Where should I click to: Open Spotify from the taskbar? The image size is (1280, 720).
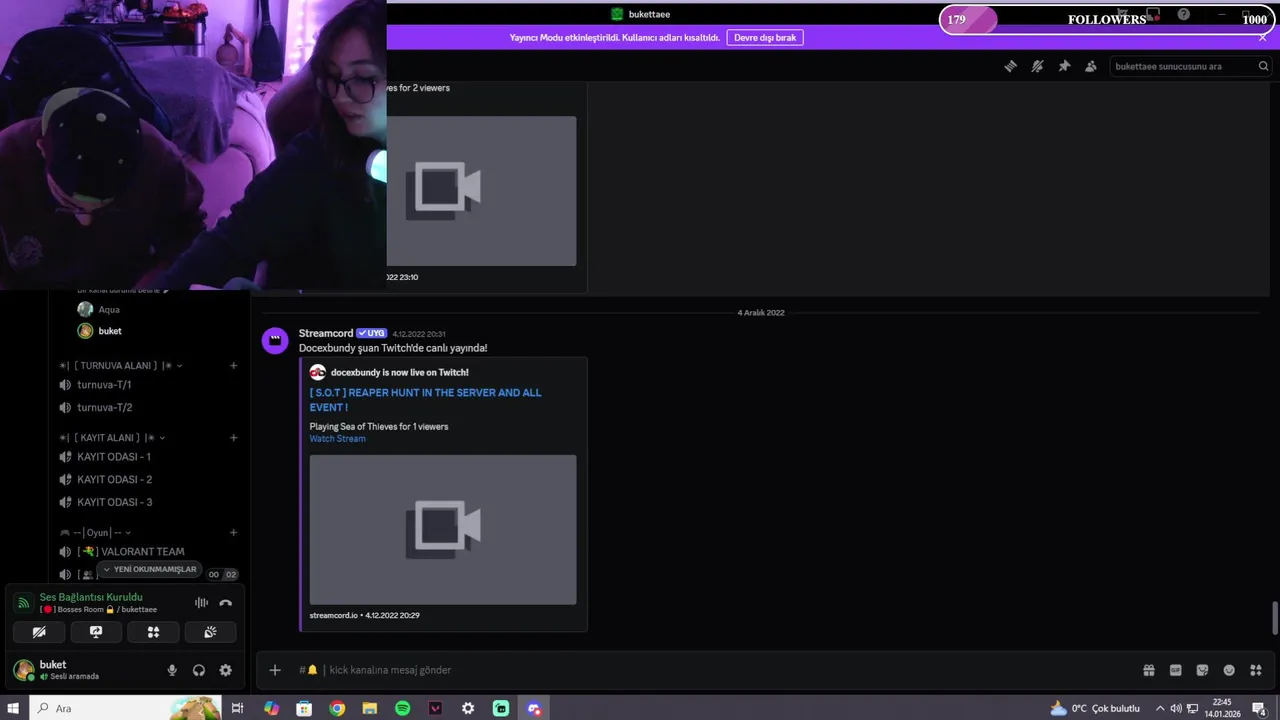click(402, 708)
